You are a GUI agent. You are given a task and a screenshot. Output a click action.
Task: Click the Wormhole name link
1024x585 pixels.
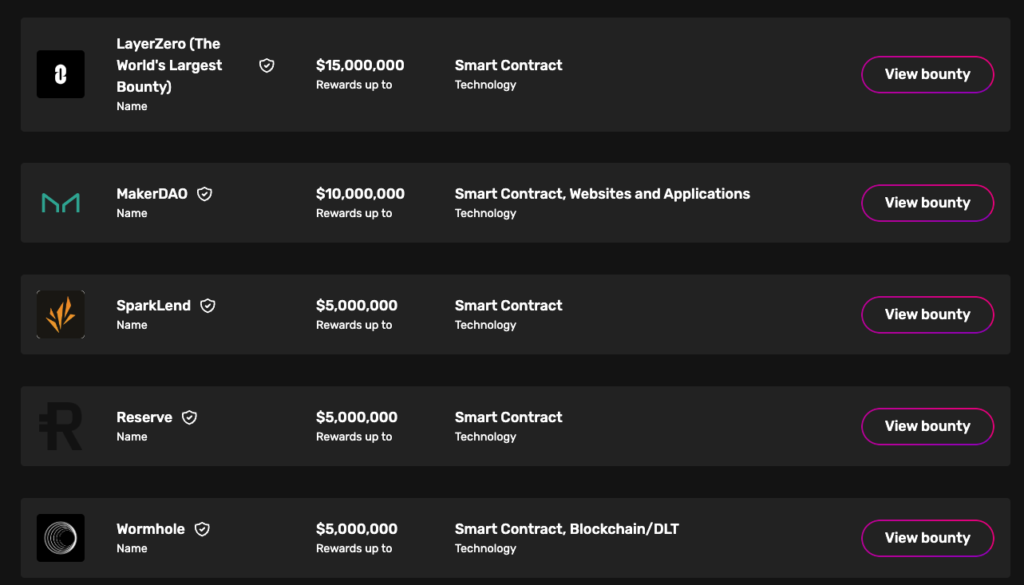click(153, 529)
